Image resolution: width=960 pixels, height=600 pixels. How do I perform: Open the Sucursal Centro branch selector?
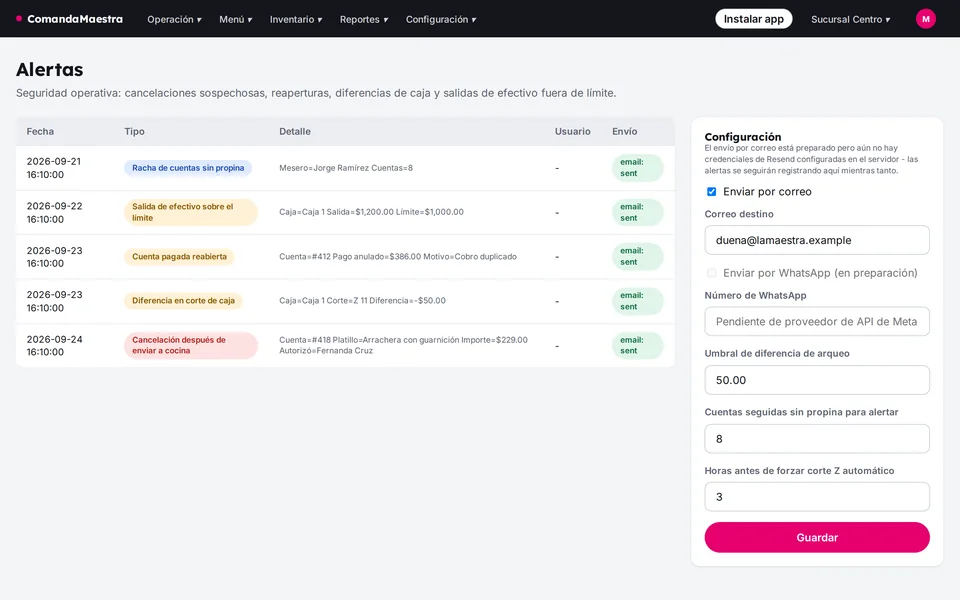(x=850, y=20)
